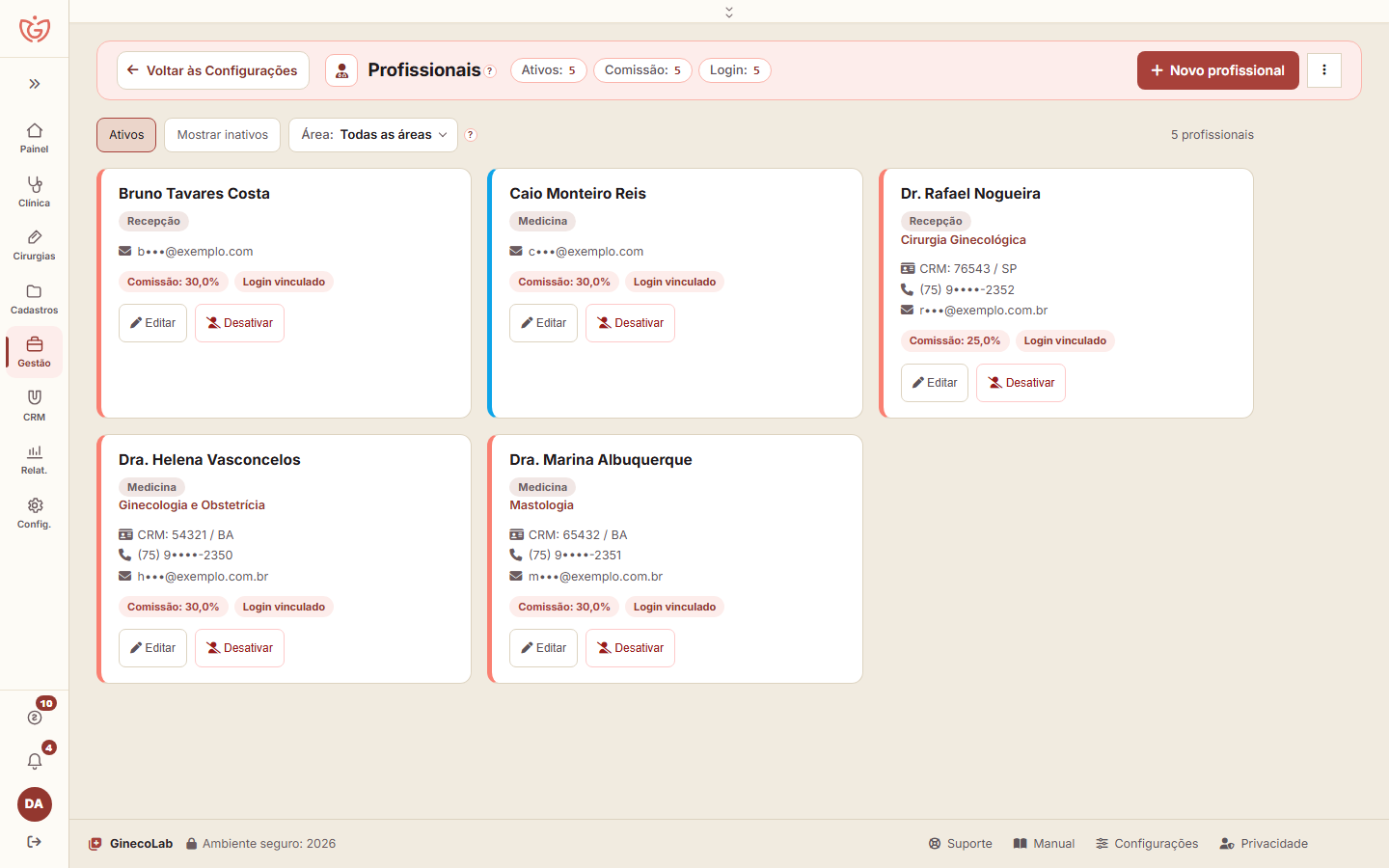The image size is (1389, 868).
Task: Click help icon beside Área filter
Action: click(471, 135)
